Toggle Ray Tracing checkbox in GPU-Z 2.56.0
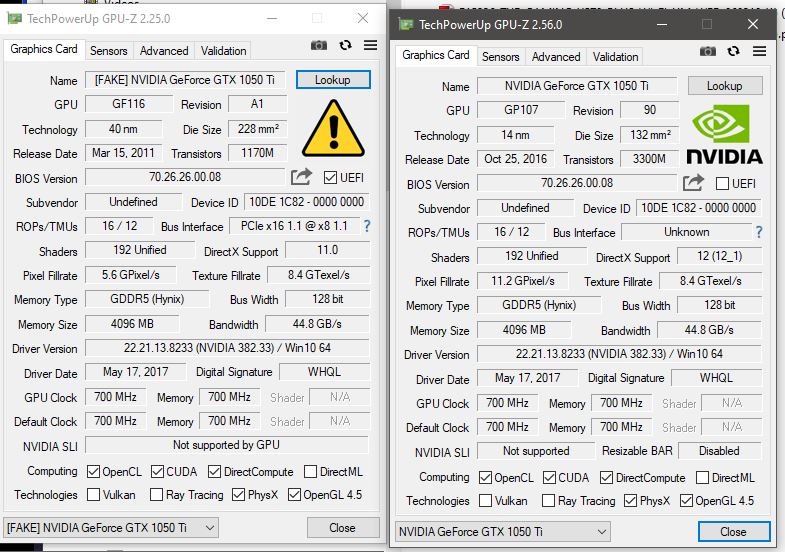This screenshot has width=785, height=552. (x=549, y=500)
